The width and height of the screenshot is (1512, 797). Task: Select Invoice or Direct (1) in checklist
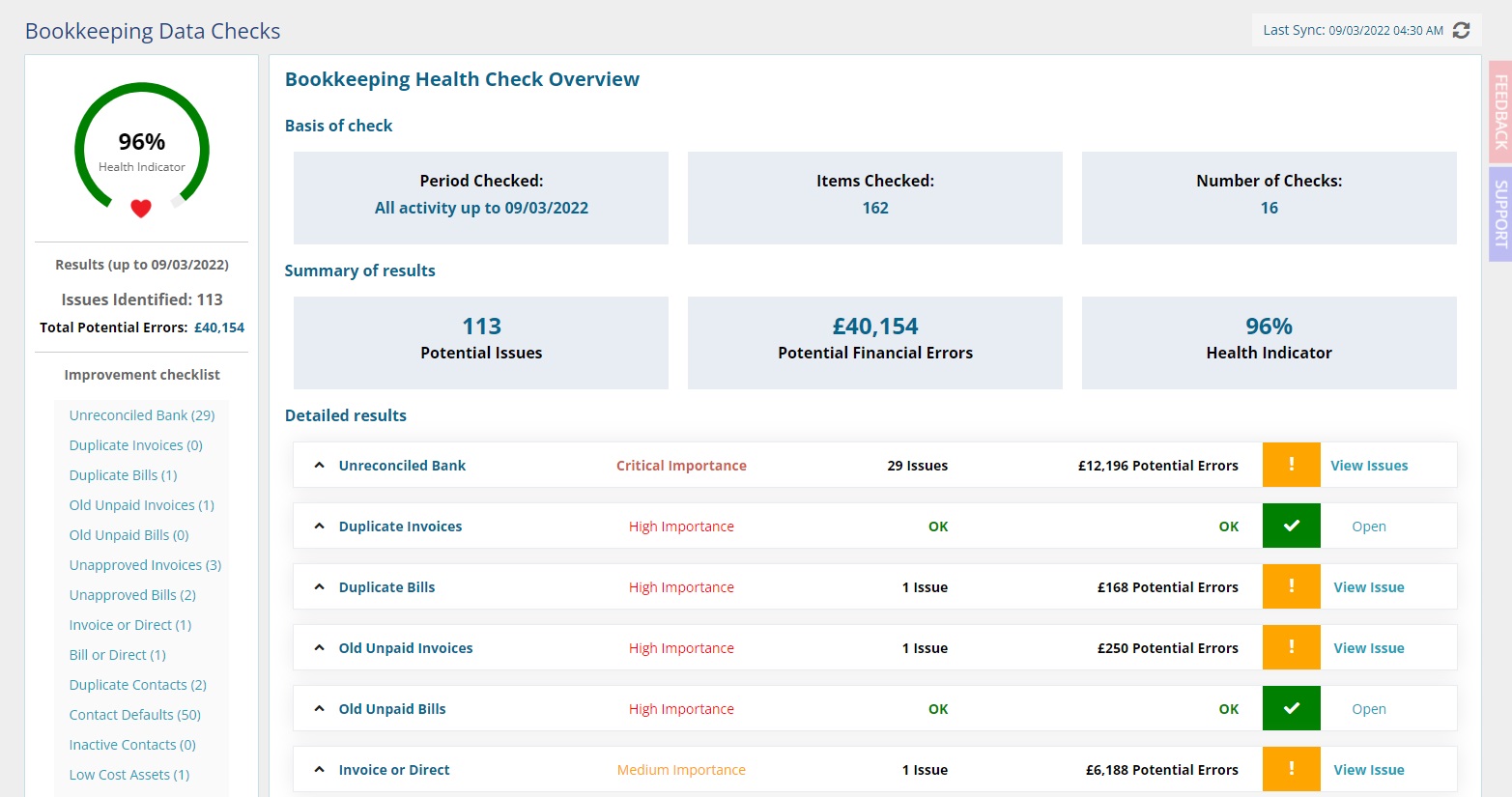tap(130, 625)
